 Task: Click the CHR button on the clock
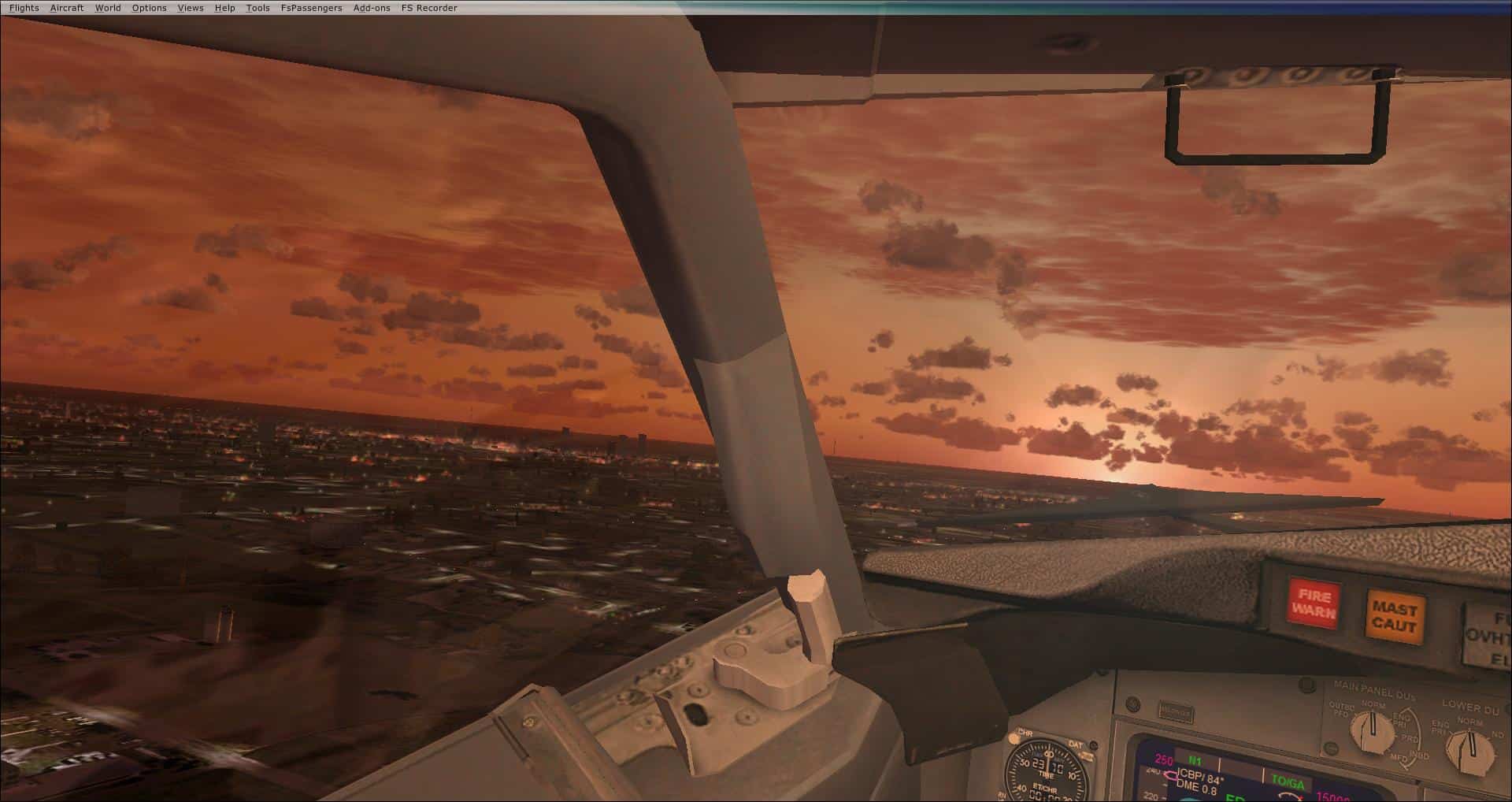[x=1014, y=738]
